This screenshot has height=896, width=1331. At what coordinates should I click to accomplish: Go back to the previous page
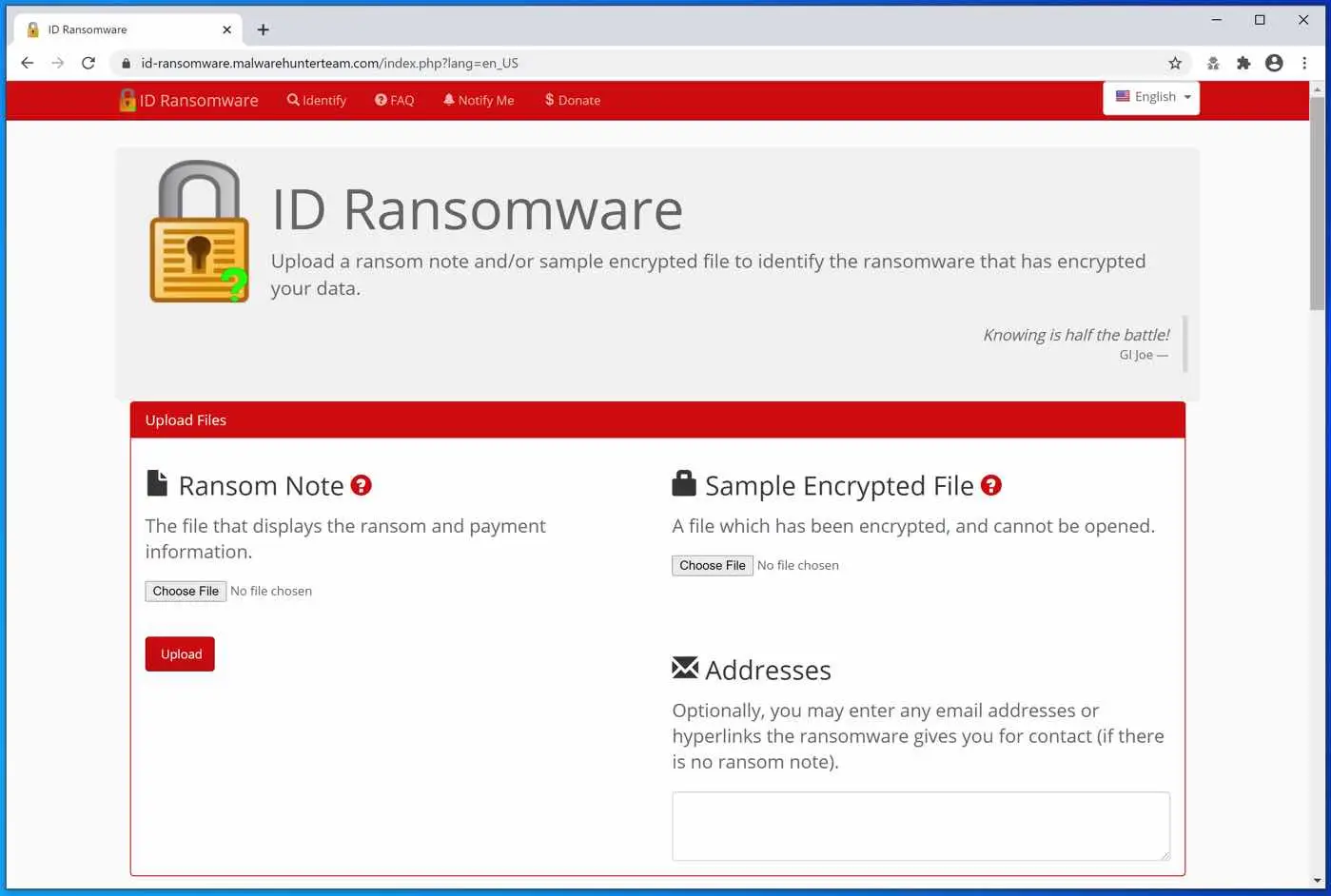27,63
